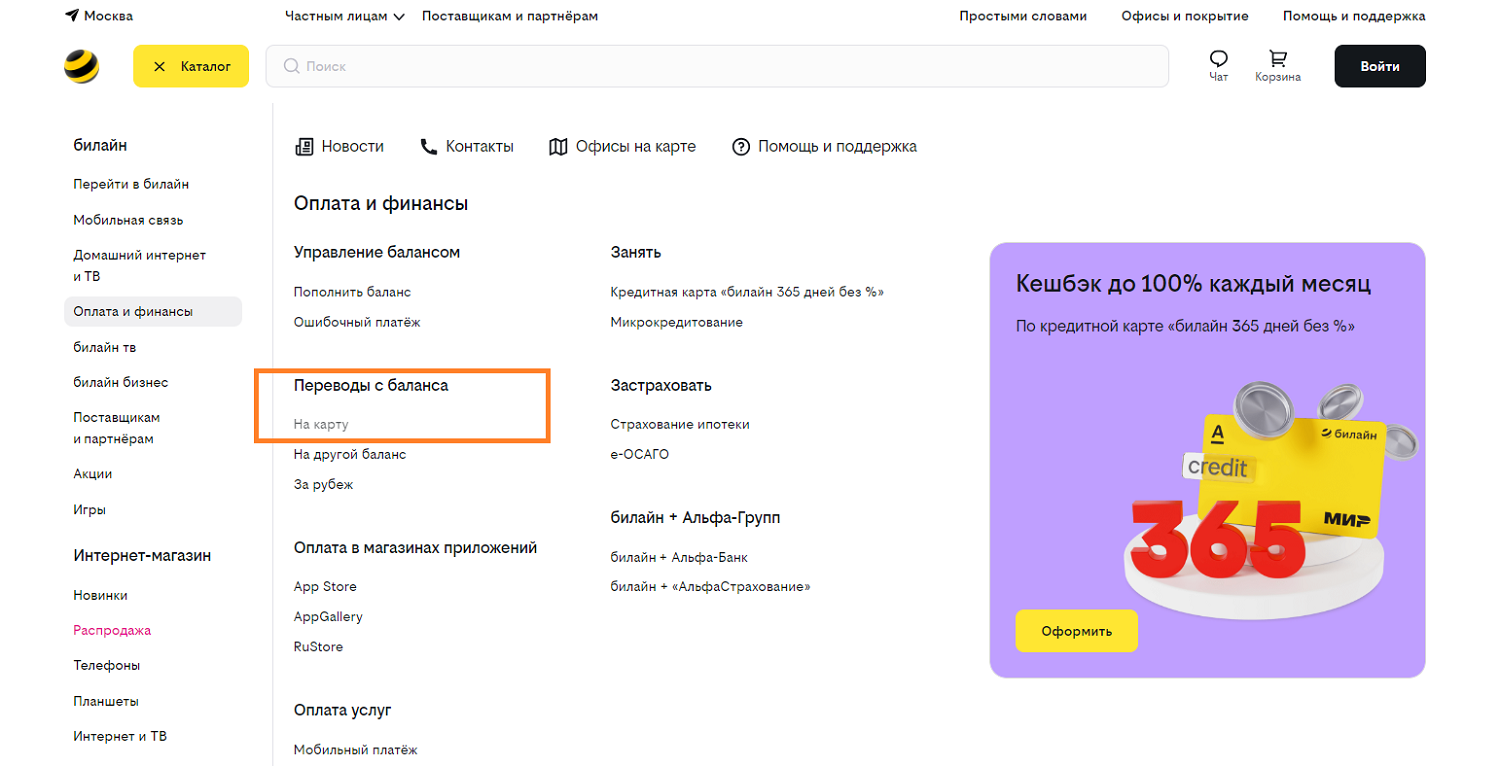Open the Пополнить баланс link
Viewport: 1500px width, 766px height.
point(352,292)
